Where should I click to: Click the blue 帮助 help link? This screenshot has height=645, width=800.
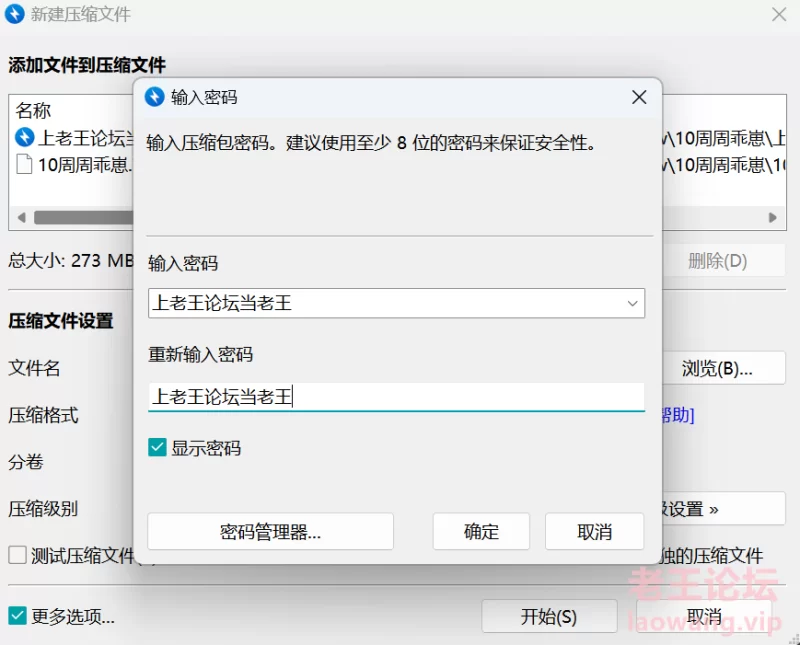tap(678, 415)
